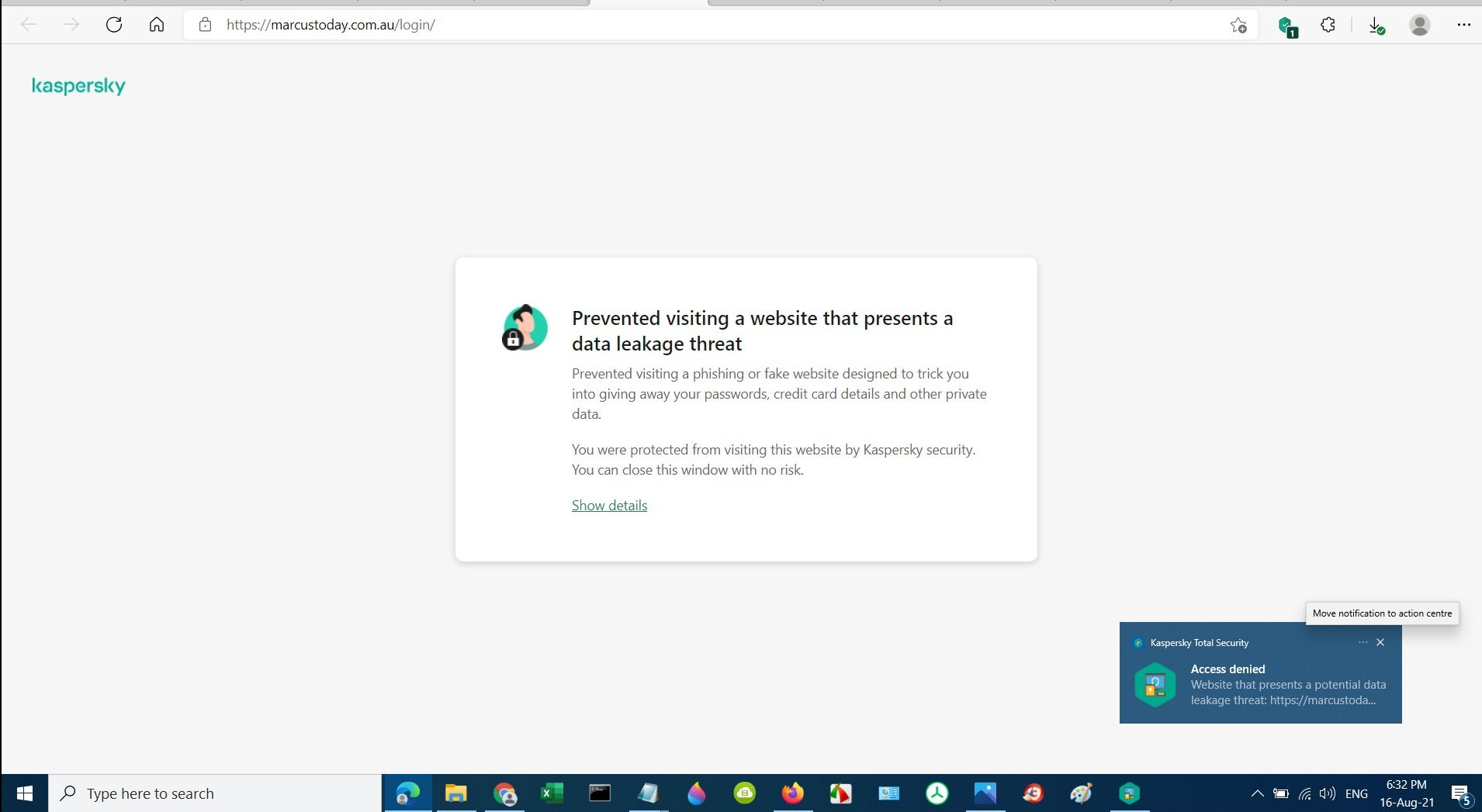
Task: Click the Show details link
Action: (x=609, y=506)
